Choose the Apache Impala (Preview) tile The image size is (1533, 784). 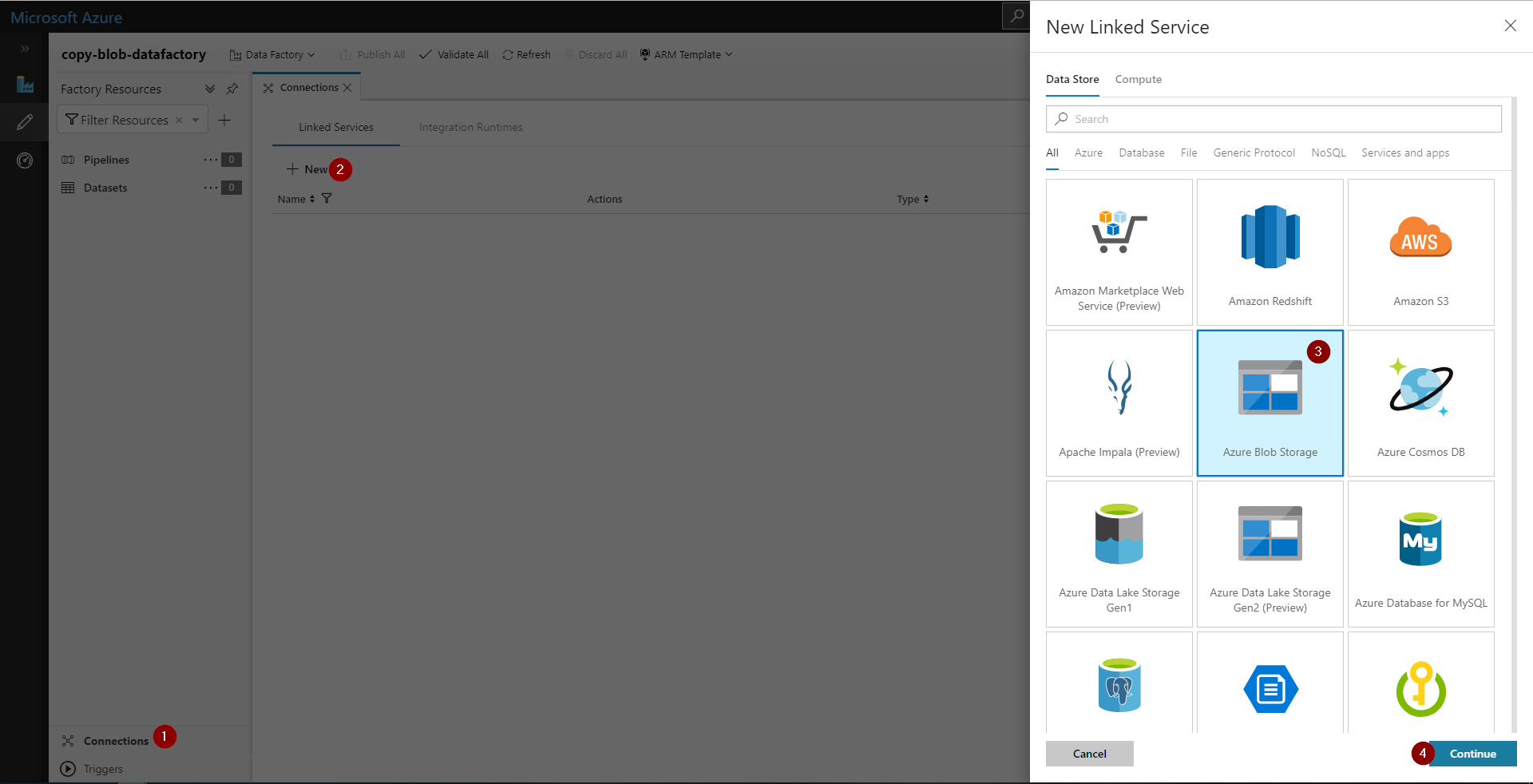point(1119,403)
